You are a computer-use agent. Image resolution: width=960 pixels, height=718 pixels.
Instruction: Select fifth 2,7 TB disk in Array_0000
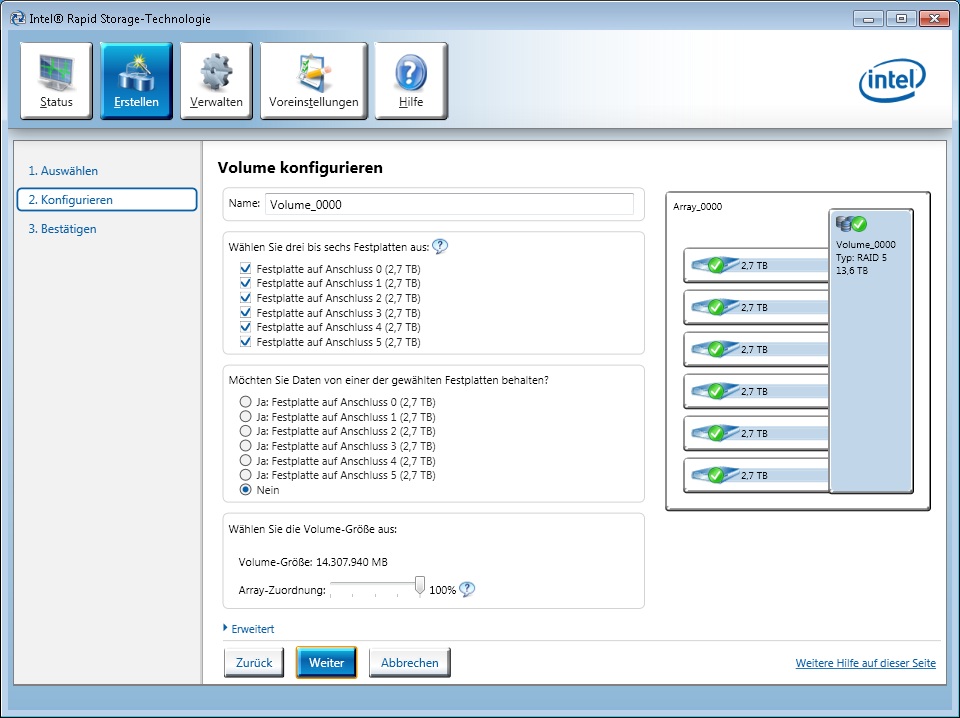[756, 433]
